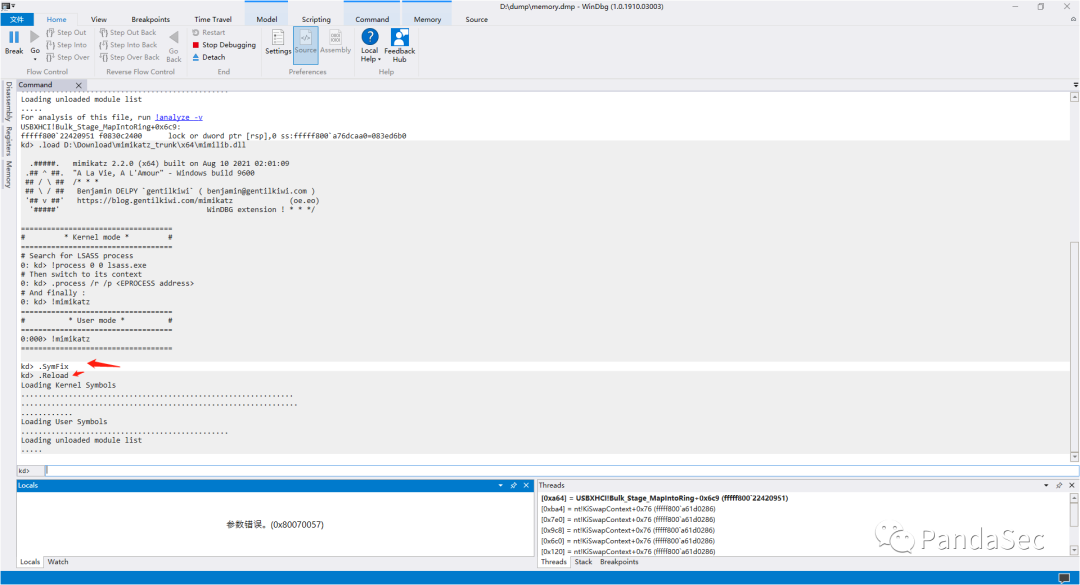Open the feedback chat icon in status bar
Screen dimensions: 1080x585
pos(1063,577)
